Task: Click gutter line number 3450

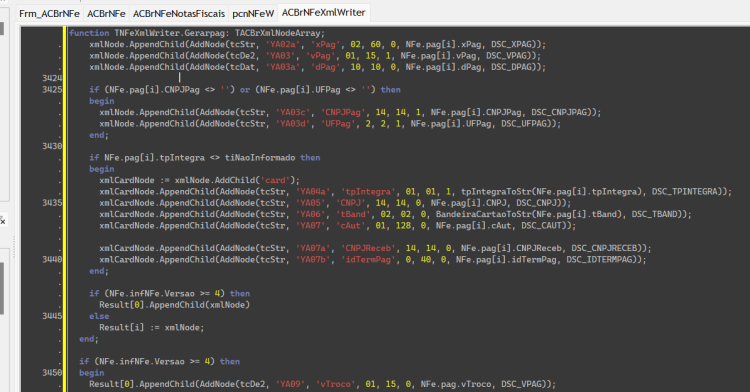Action: (x=52, y=373)
